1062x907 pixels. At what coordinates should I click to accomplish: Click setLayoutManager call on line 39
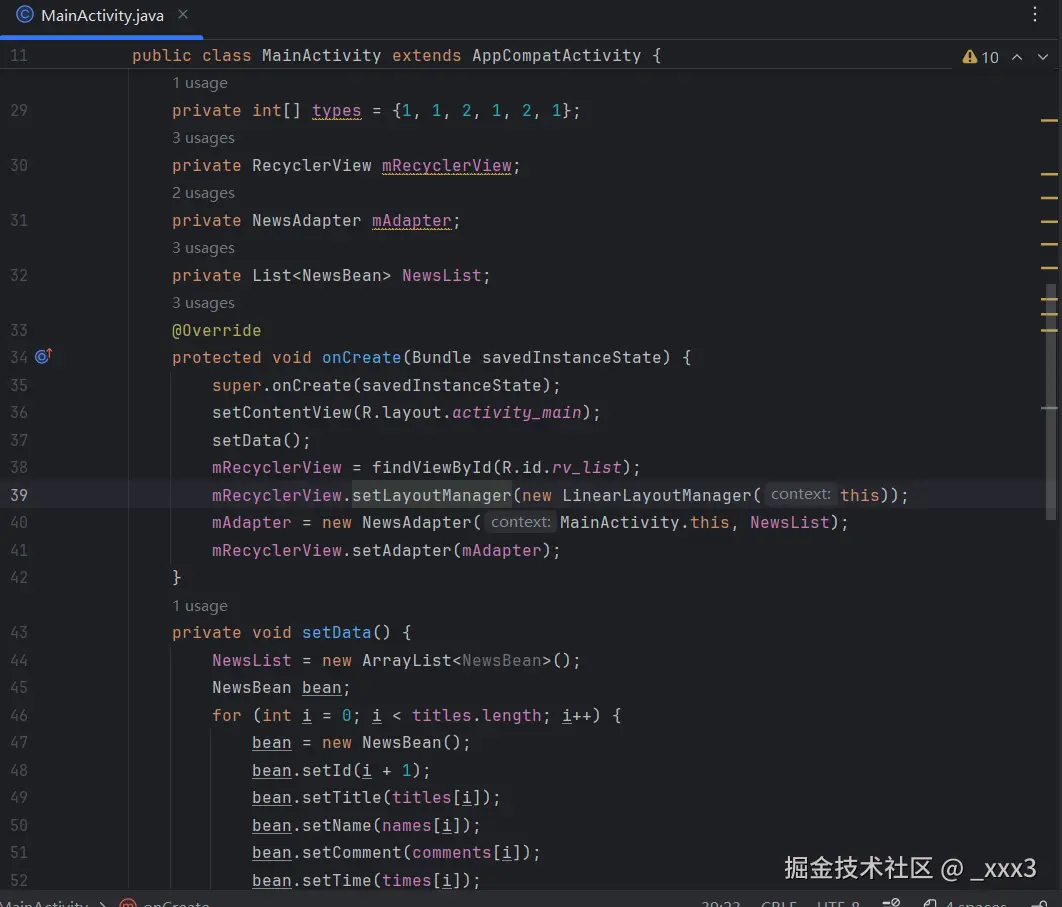(x=431, y=495)
